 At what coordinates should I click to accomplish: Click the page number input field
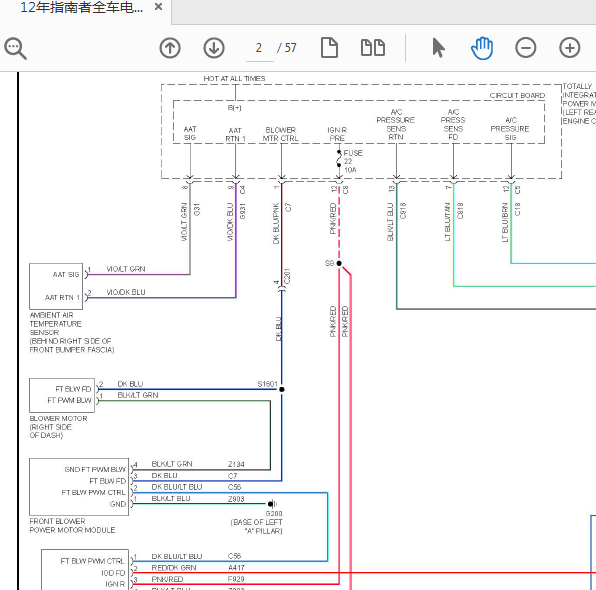pos(260,48)
